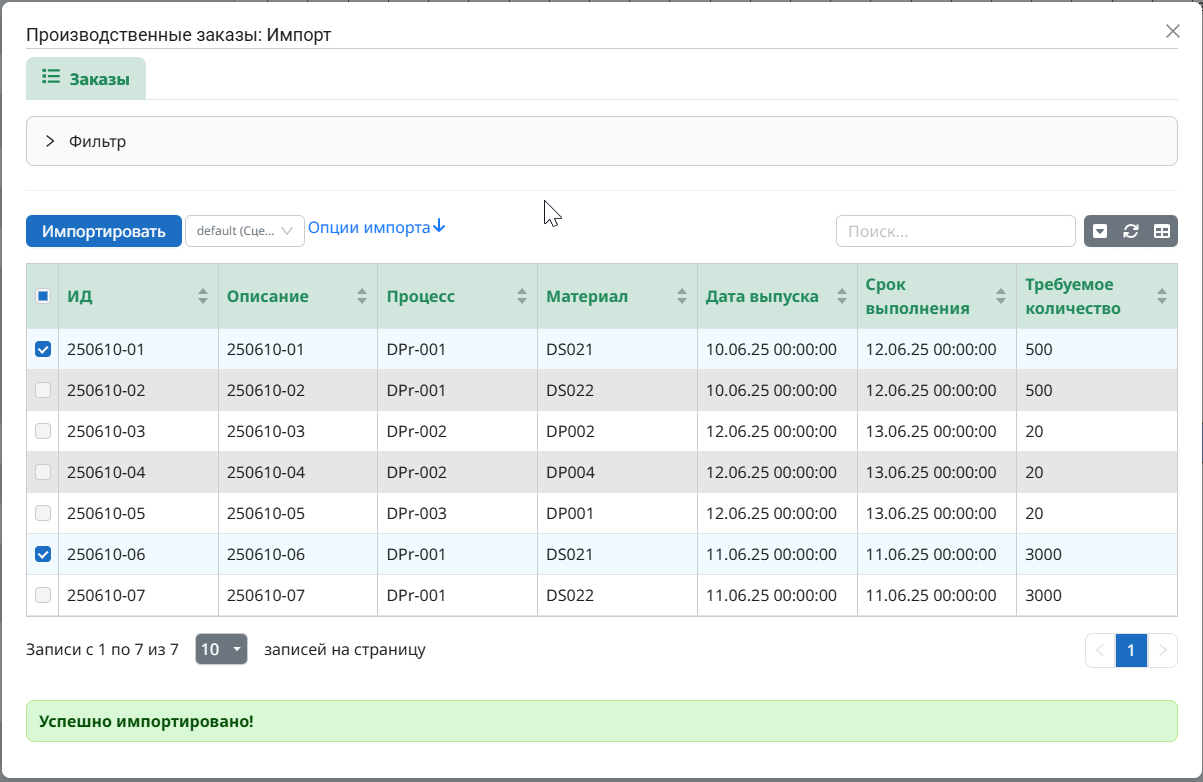
Task: Change the records per page dropdown
Action: pyautogui.click(x=221, y=649)
